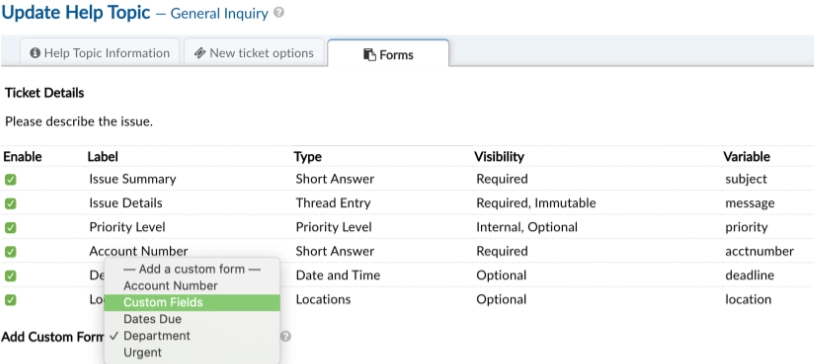Click the ticket icon on New ticket options tab
The width and height of the screenshot is (814, 364).
point(200,53)
